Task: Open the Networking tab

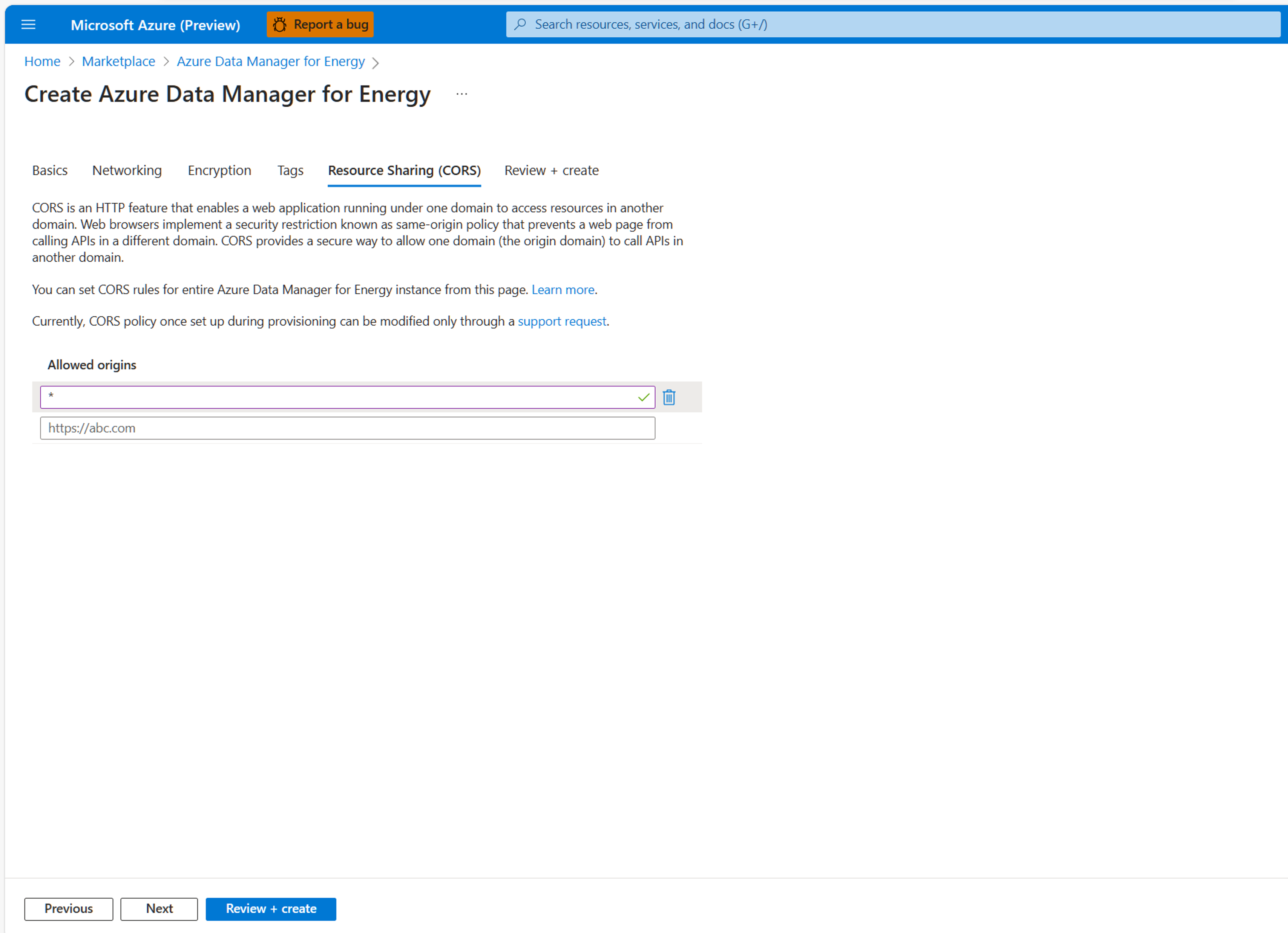Action: pos(127,170)
